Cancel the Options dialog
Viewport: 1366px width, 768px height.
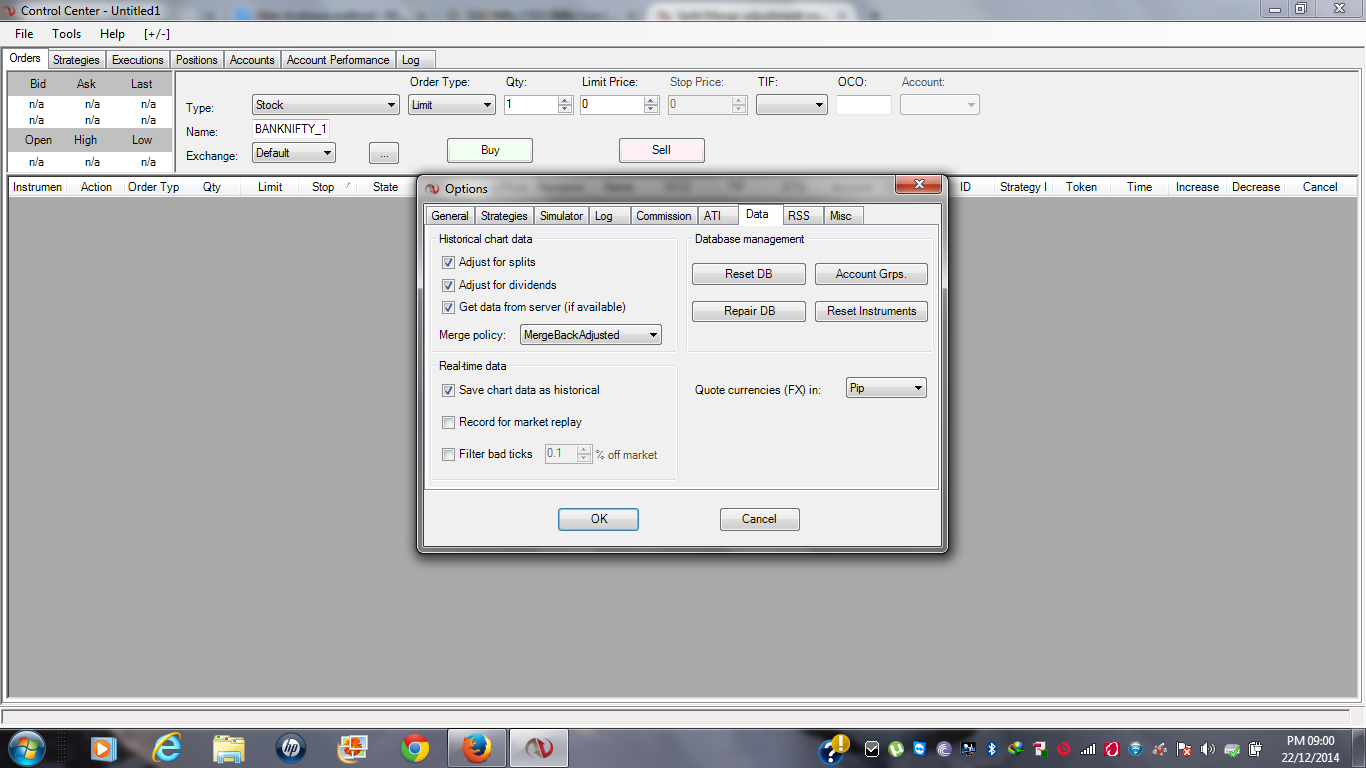click(x=760, y=519)
